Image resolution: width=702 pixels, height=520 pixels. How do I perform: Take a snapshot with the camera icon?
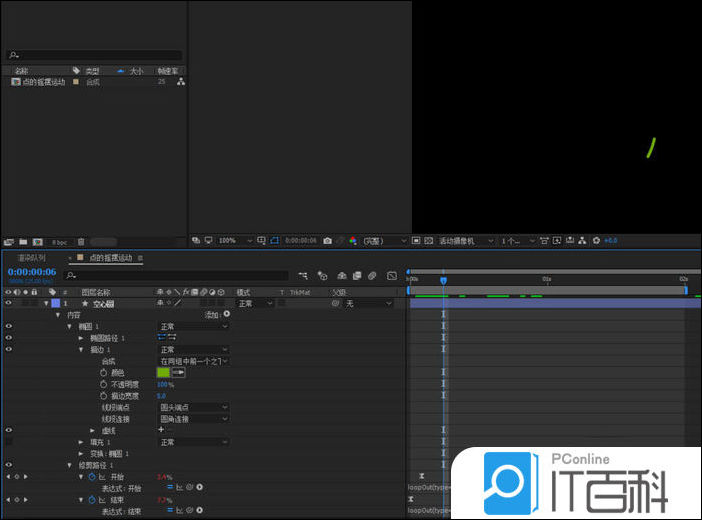(x=327, y=241)
